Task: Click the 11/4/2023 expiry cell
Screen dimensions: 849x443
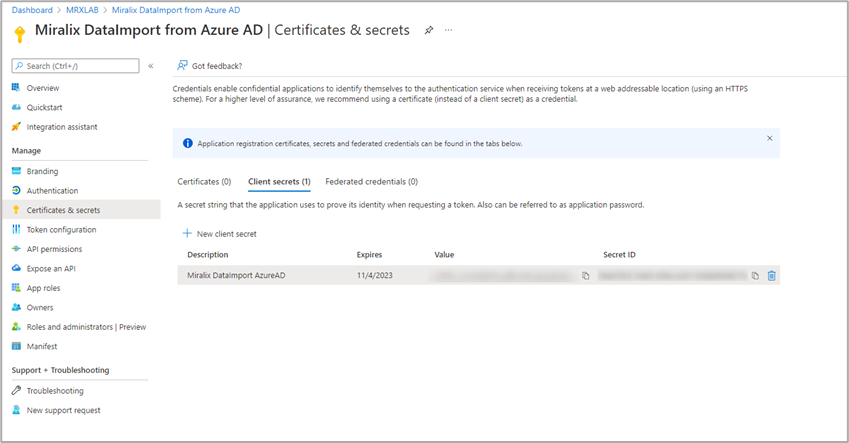Action: (x=375, y=275)
